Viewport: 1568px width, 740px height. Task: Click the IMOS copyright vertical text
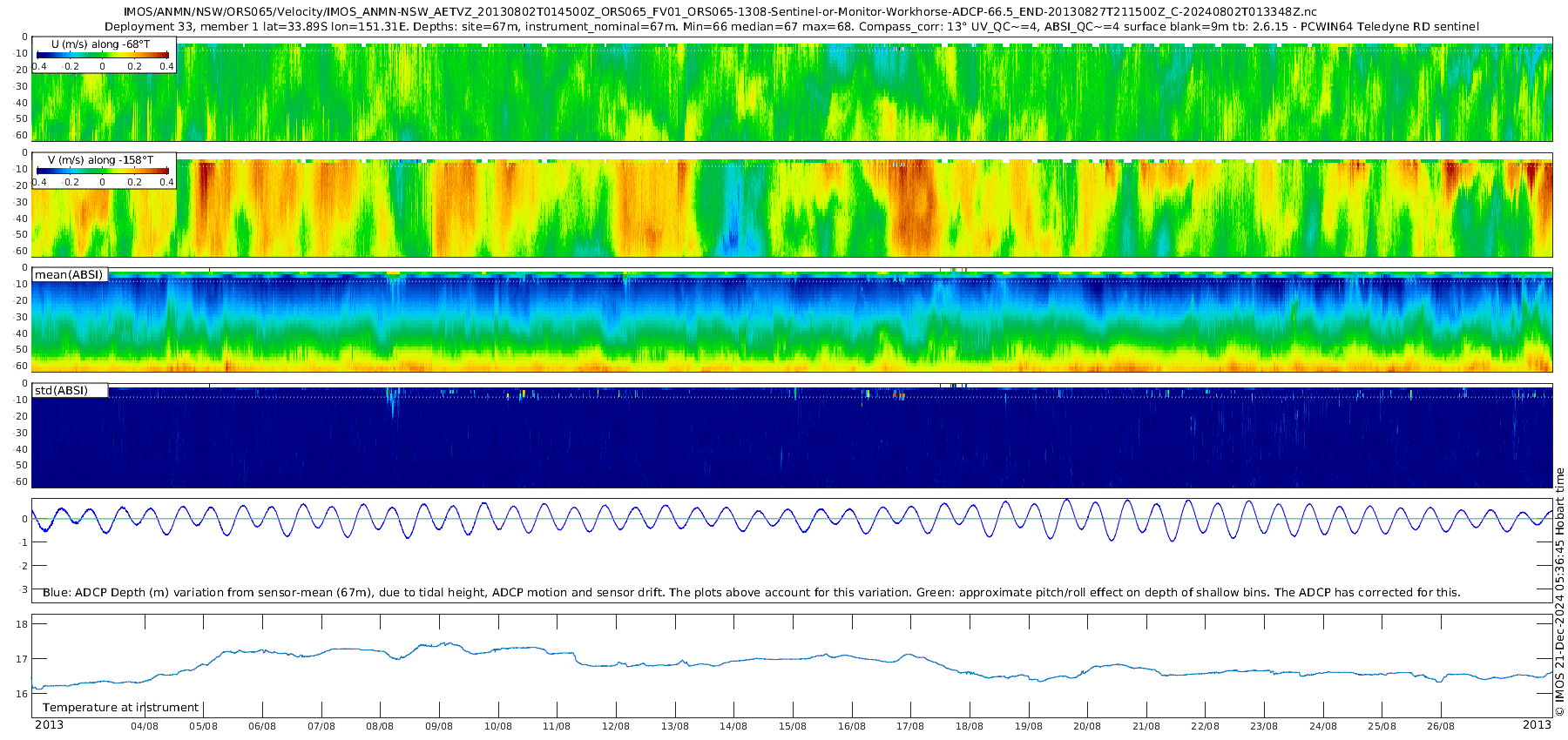coord(1559,592)
